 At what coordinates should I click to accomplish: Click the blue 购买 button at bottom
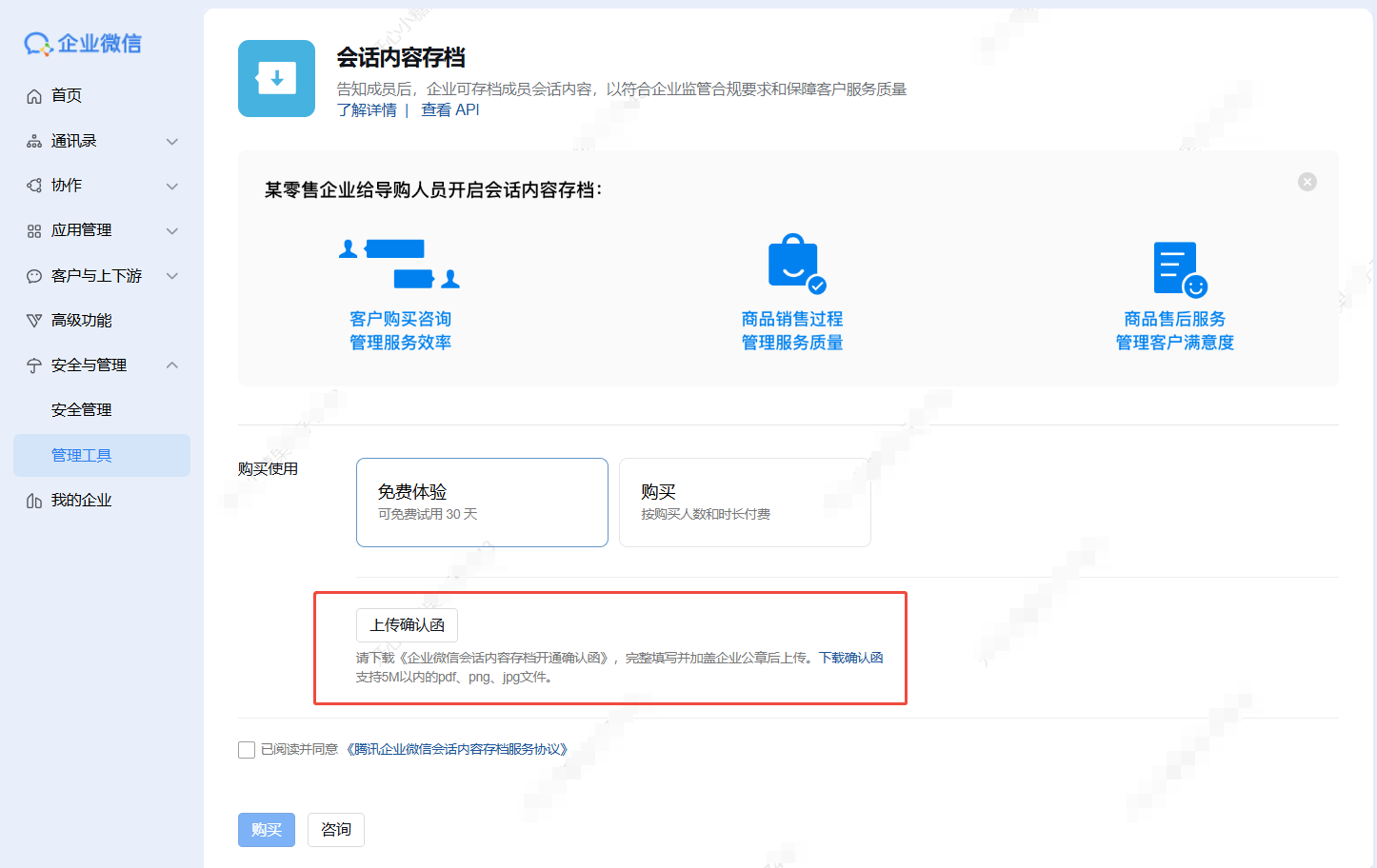point(267,830)
